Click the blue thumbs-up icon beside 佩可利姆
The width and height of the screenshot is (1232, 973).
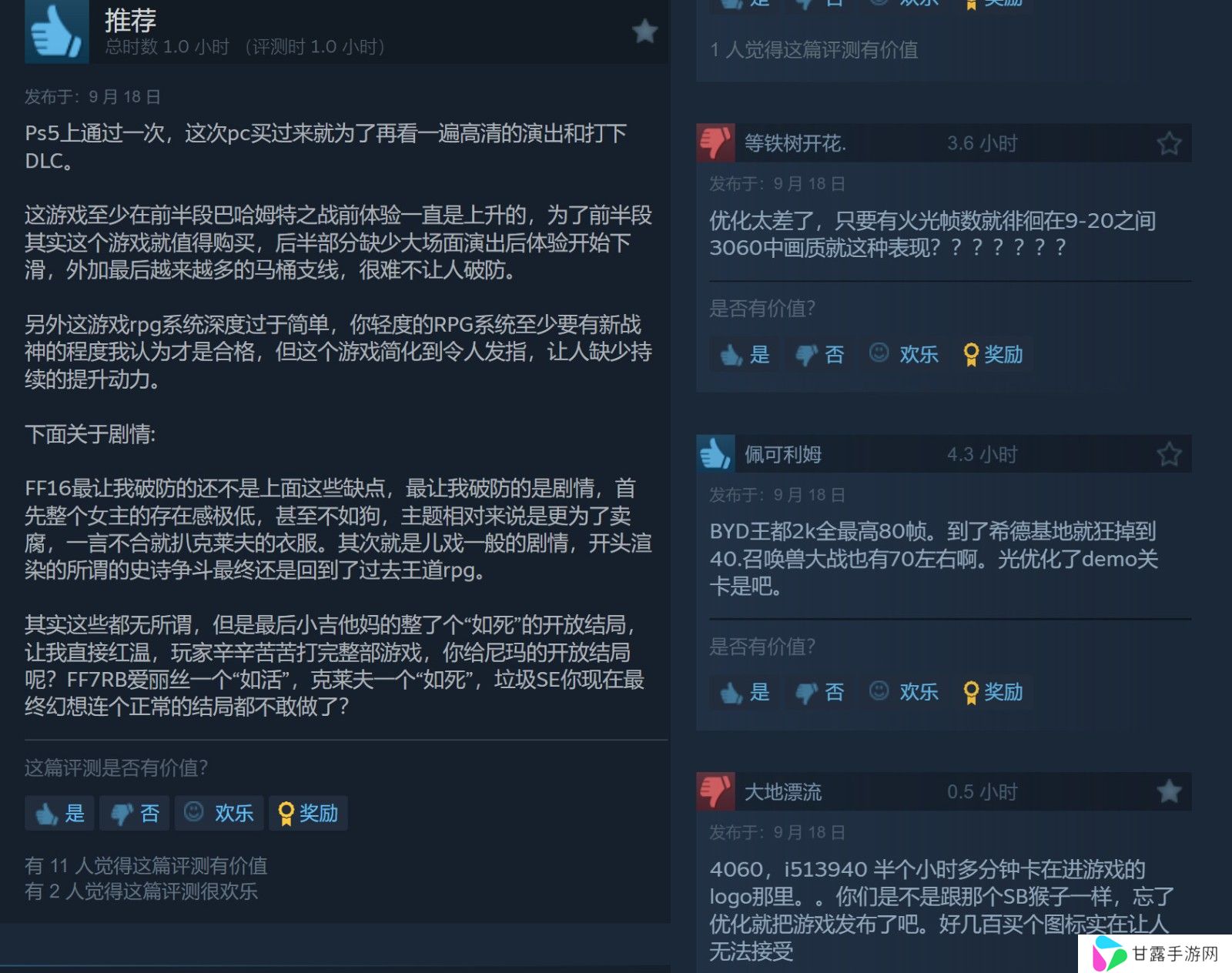coord(715,453)
